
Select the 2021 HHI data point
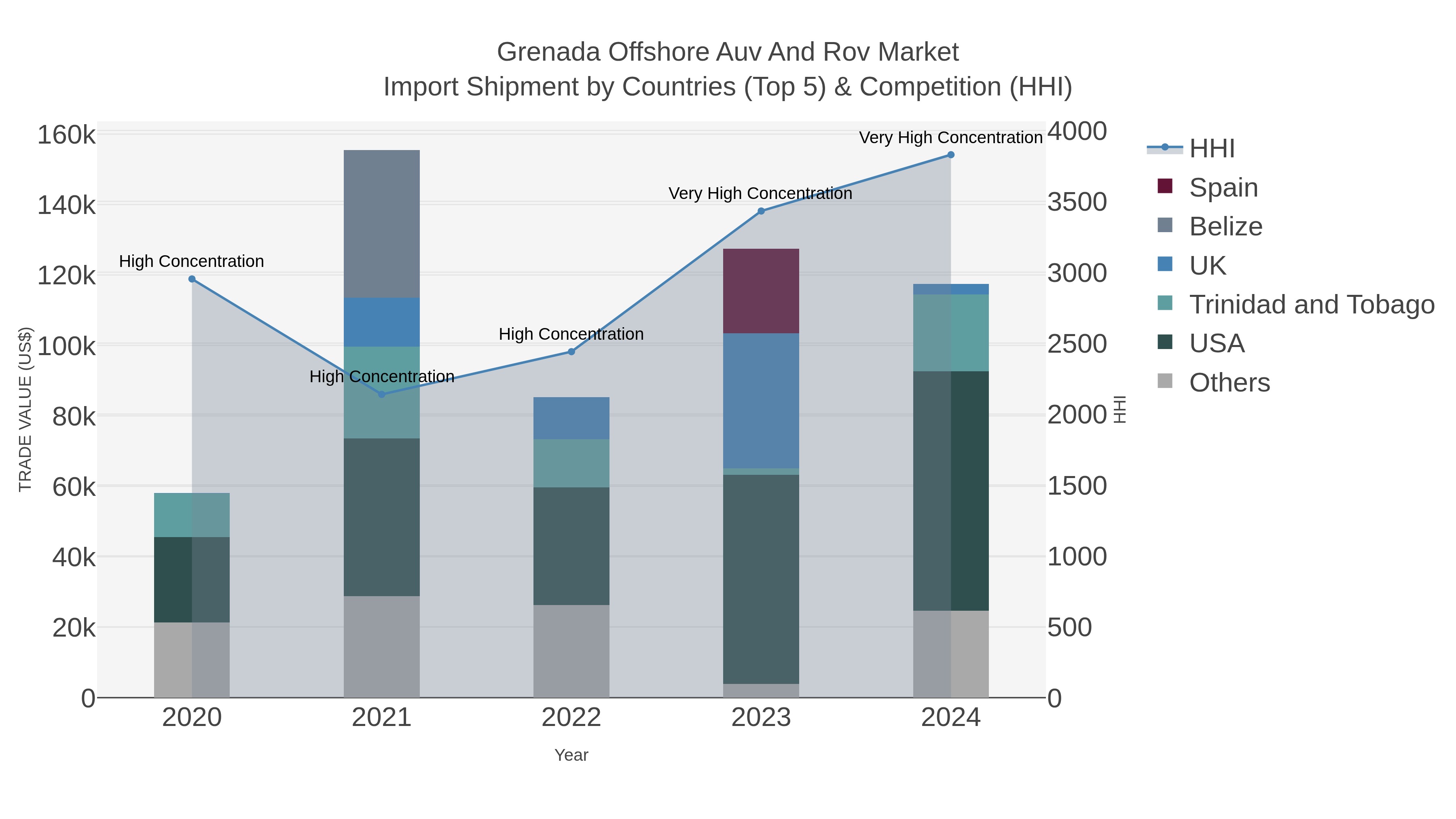tap(381, 394)
